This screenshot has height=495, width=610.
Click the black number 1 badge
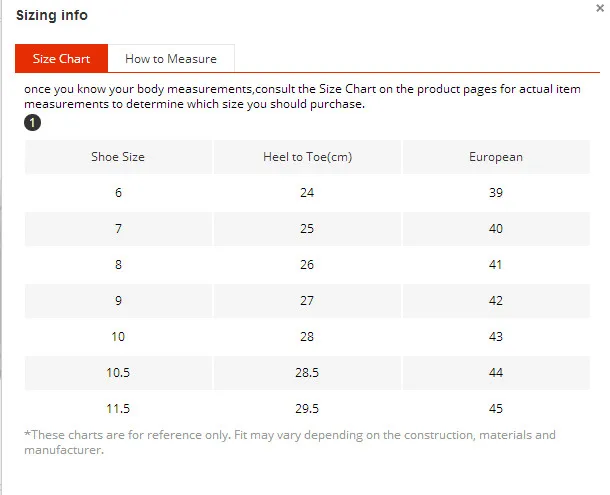click(x=32, y=122)
